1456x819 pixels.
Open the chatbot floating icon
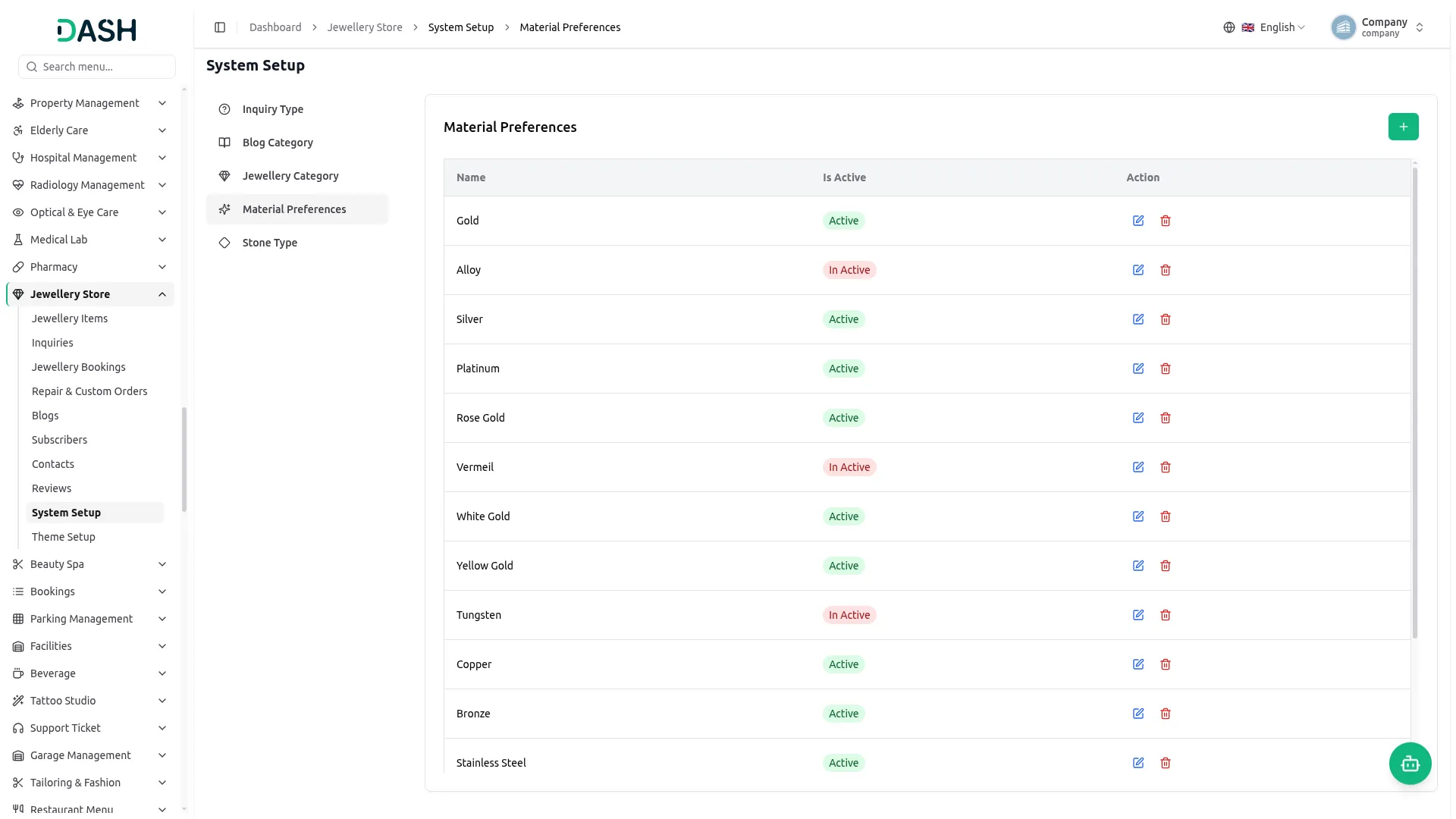[x=1410, y=764]
